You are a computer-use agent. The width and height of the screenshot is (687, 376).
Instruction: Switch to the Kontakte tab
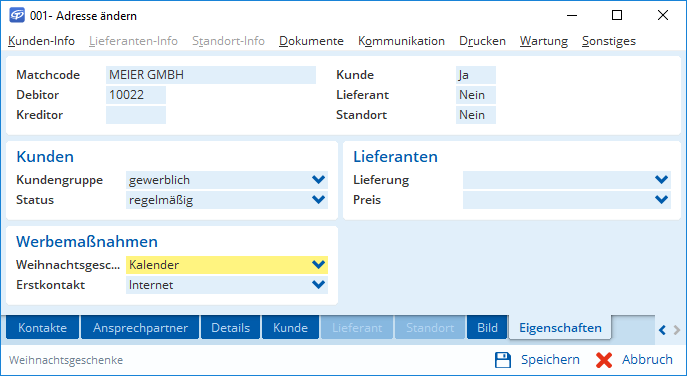pos(42,327)
